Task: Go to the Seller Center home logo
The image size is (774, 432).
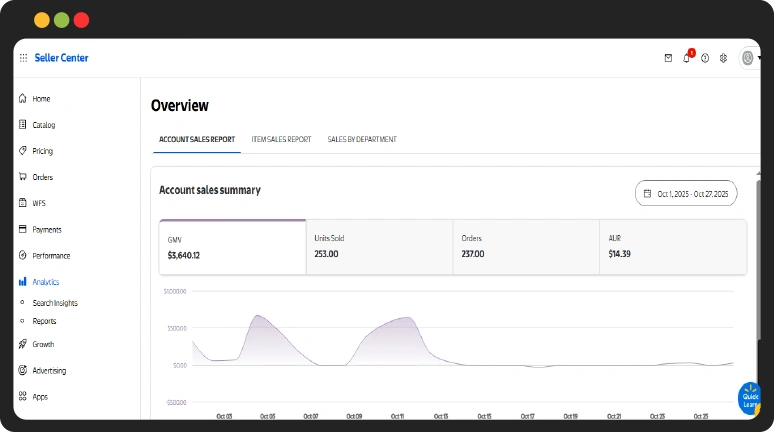Action: point(61,58)
